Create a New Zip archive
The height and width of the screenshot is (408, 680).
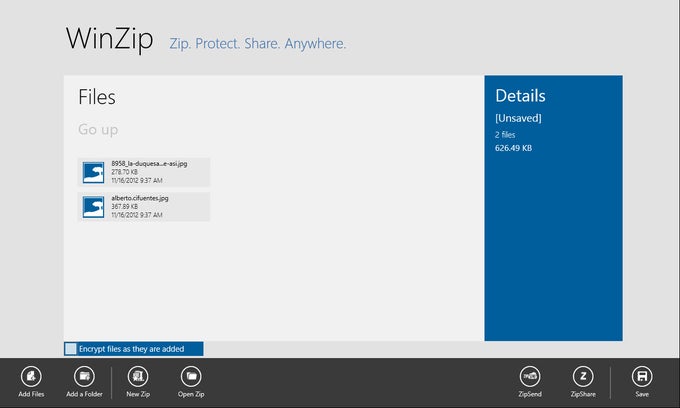(x=138, y=376)
